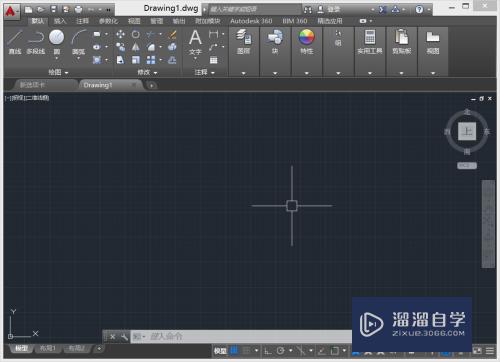The image size is (500, 362).
Task: Click the Plot printer icon in quick access toolbar
Action: (78, 9)
